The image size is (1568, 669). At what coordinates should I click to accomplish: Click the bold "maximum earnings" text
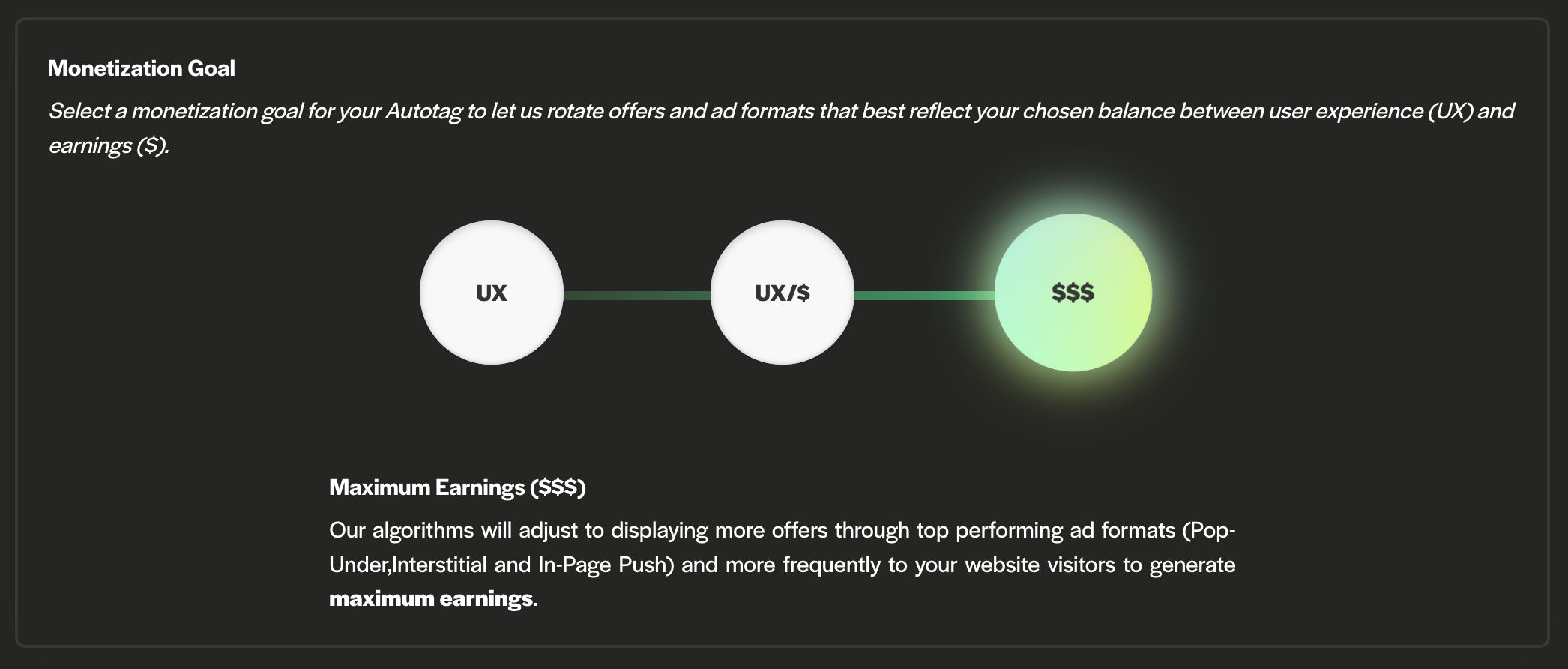click(x=431, y=598)
